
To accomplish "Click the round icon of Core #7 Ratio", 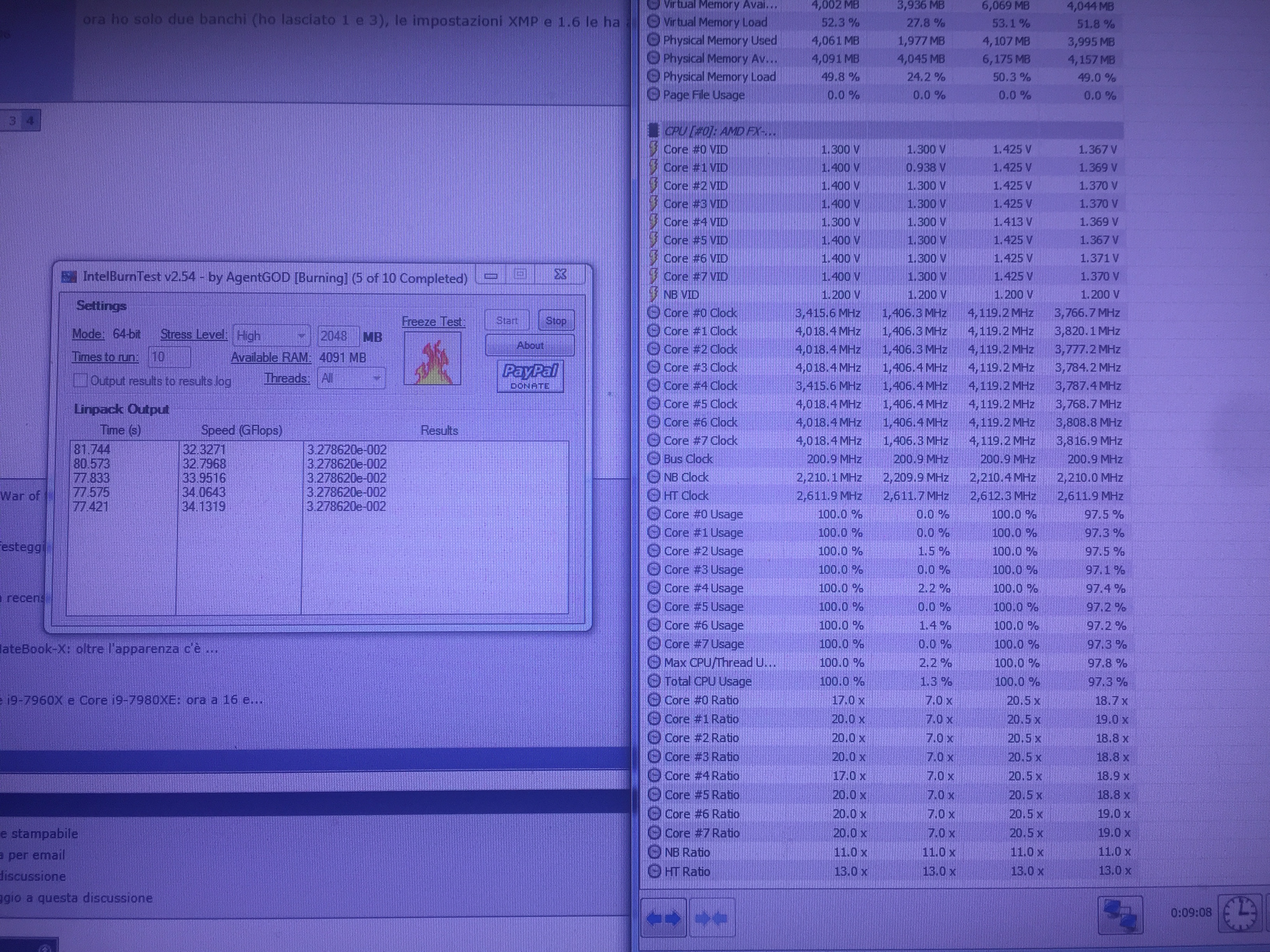I will coord(654,833).
